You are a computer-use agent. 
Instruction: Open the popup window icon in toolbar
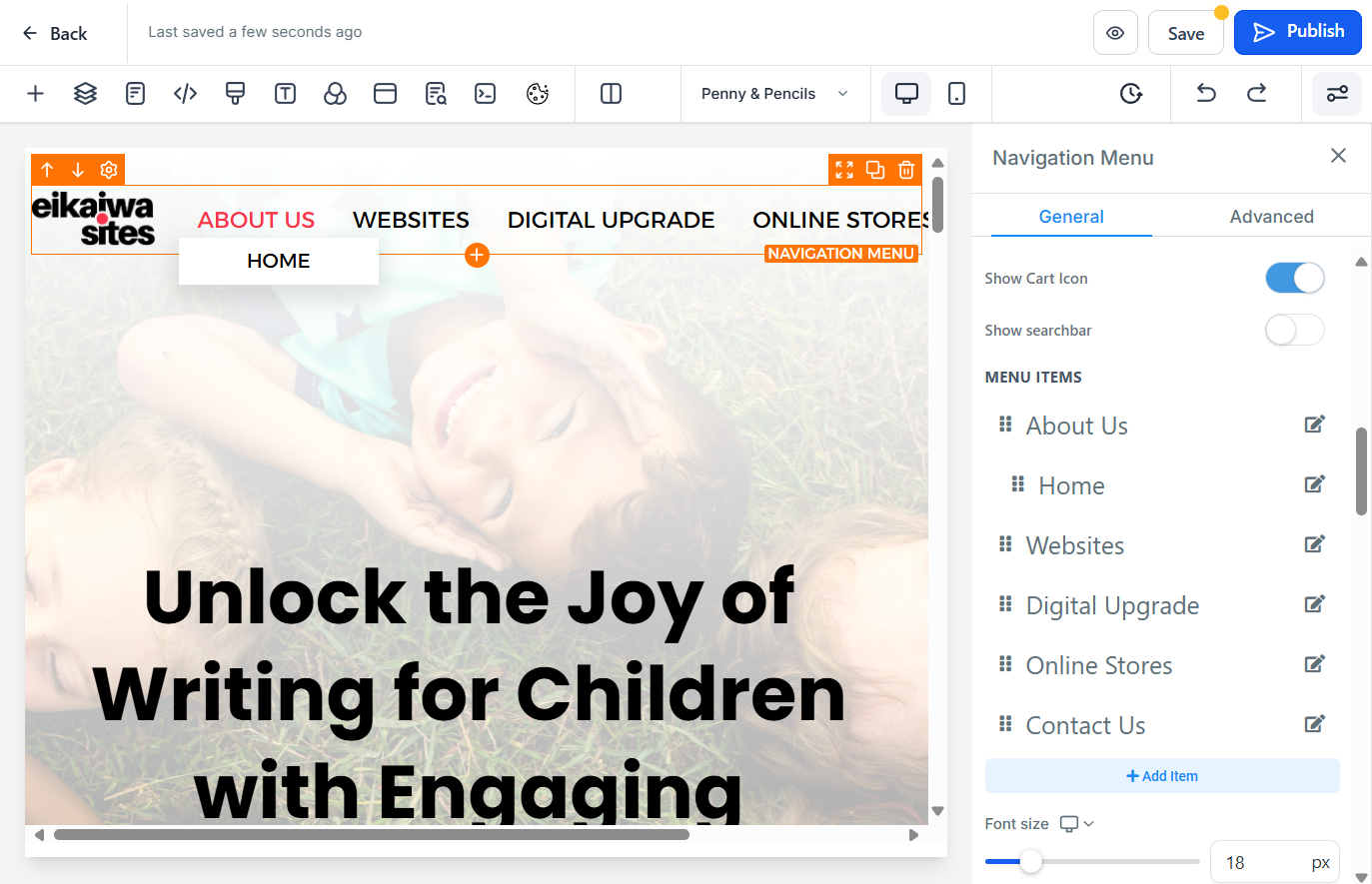pyautogui.click(x=386, y=94)
